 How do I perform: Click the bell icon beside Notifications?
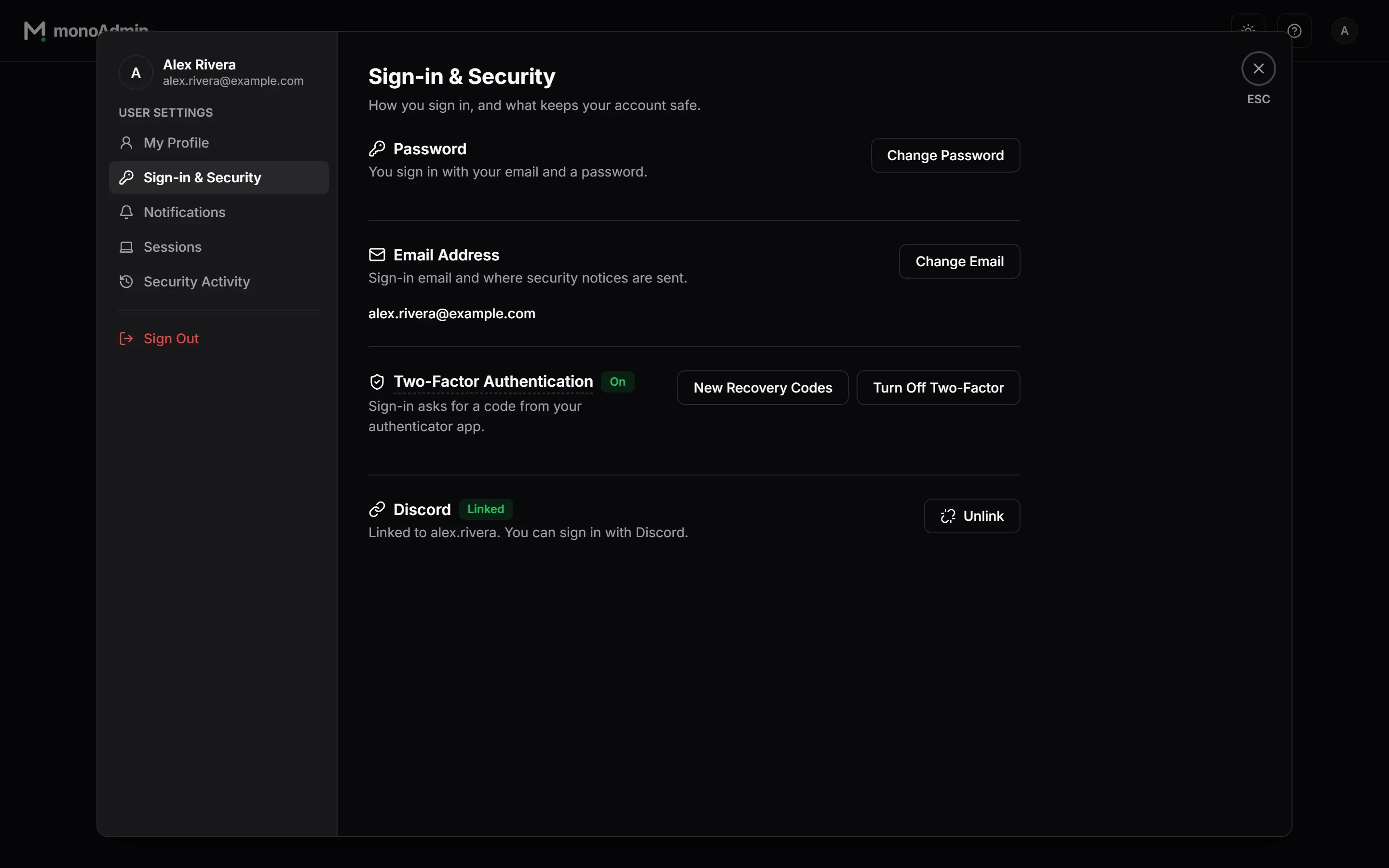(126, 212)
